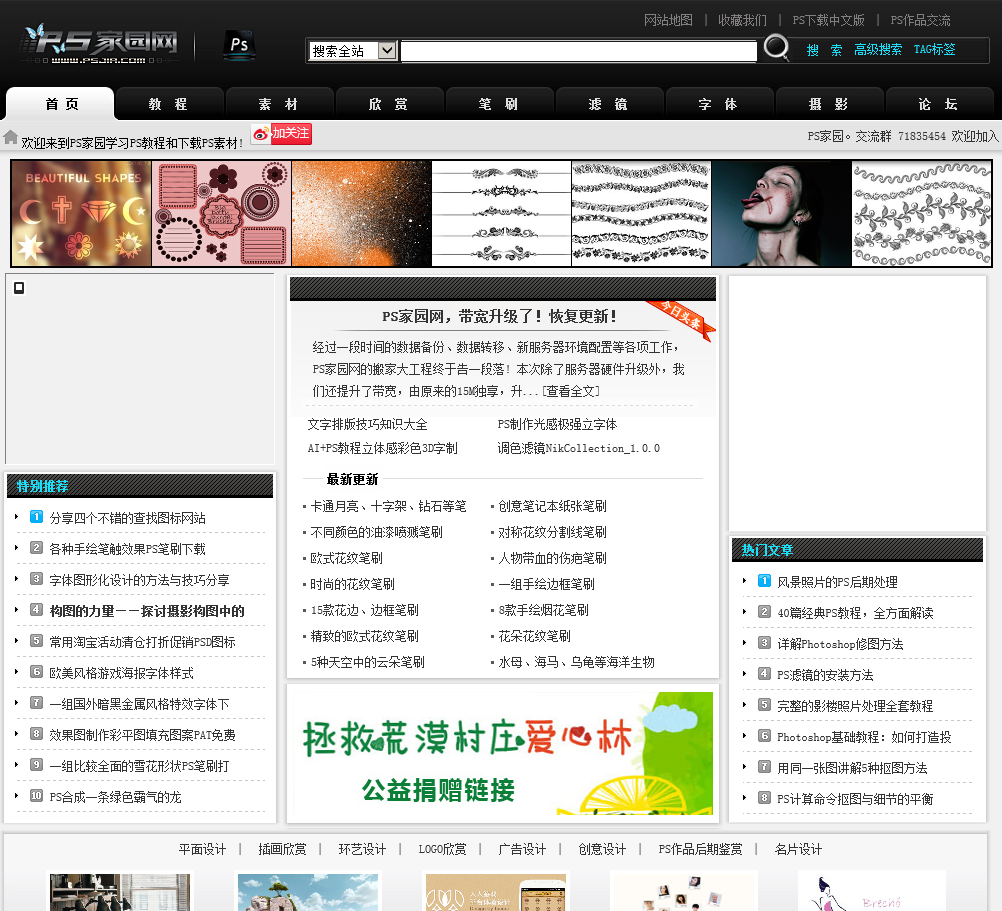Open 卡通月亮、十字架、钻石等笔 brush link

[x=389, y=507]
